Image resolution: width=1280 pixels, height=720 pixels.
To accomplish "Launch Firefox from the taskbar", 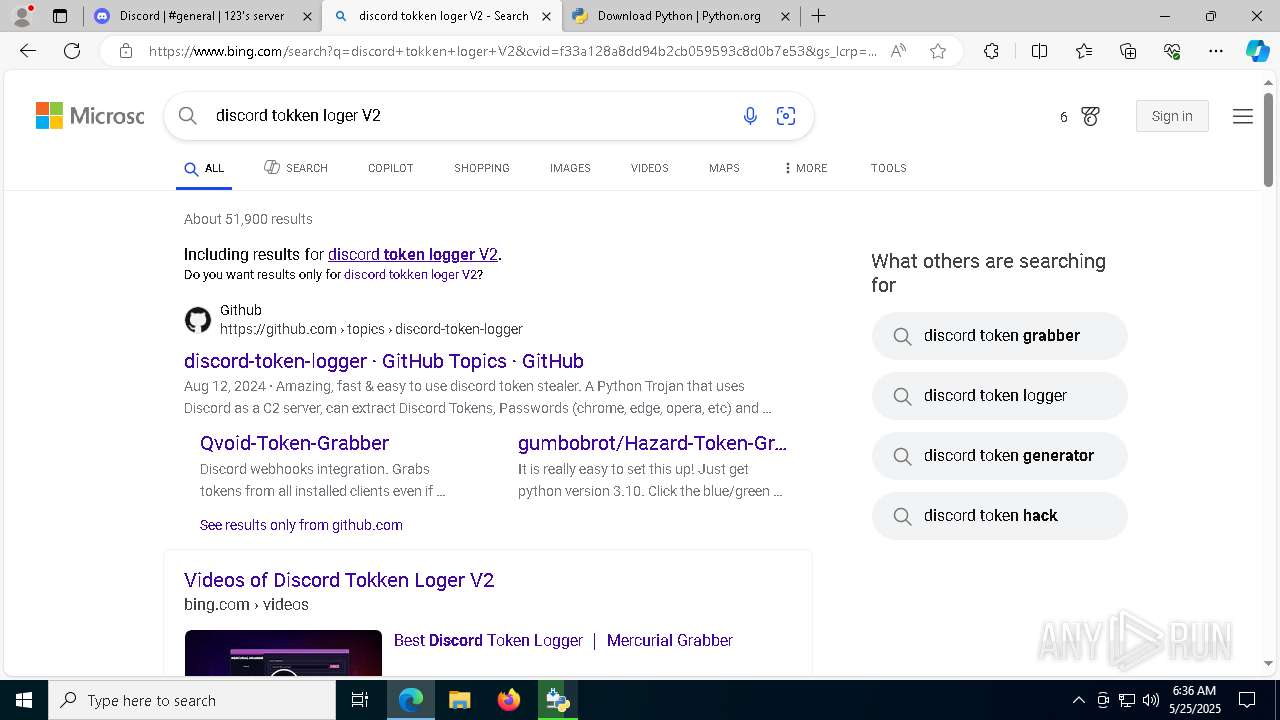I will [509, 700].
